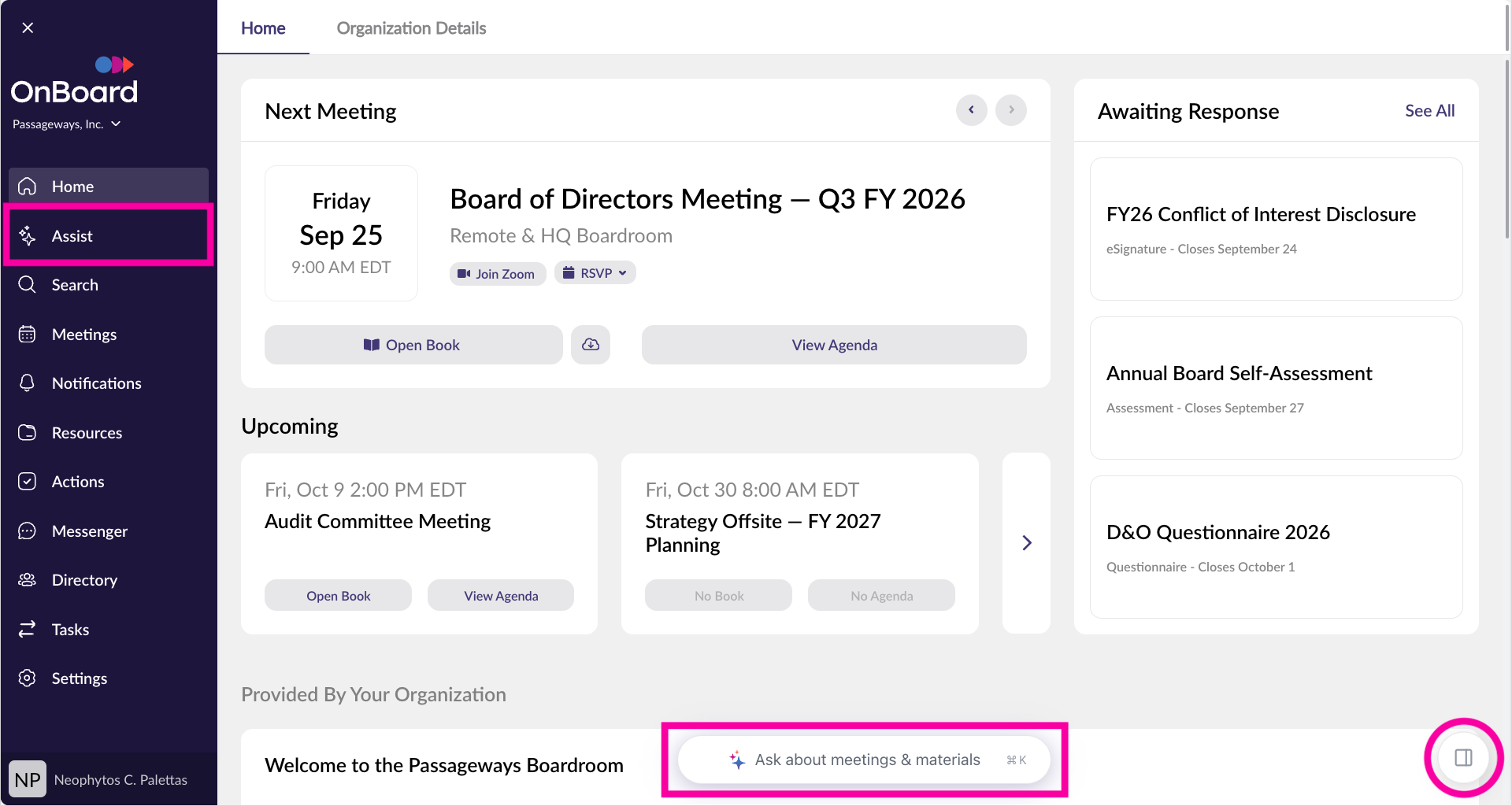The height and width of the screenshot is (806, 1512).
Task: Click the Ask about meetings & materials field
Action: (x=864, y=760)
